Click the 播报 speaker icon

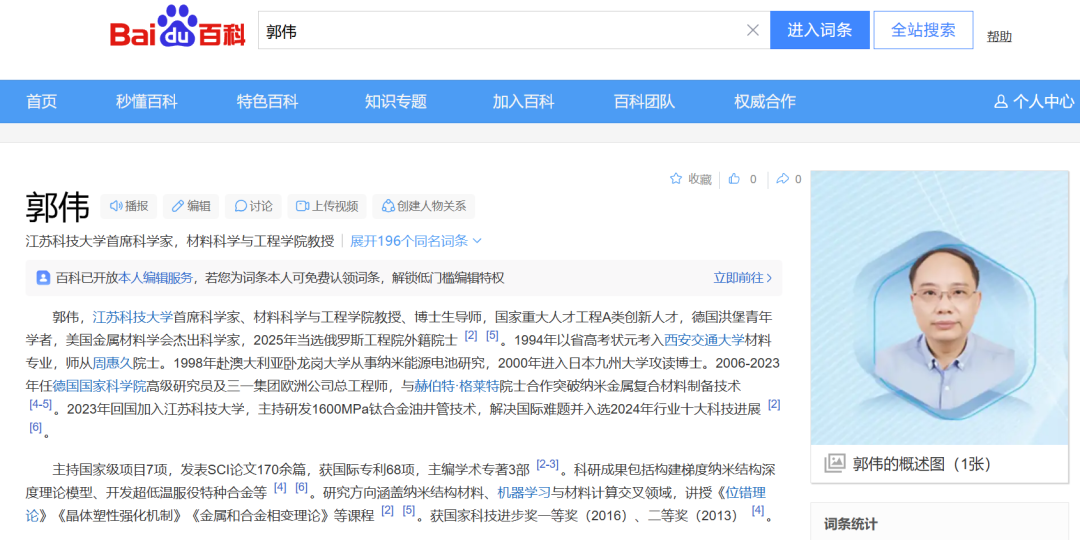pyautogui.click(x=116, y=206)
